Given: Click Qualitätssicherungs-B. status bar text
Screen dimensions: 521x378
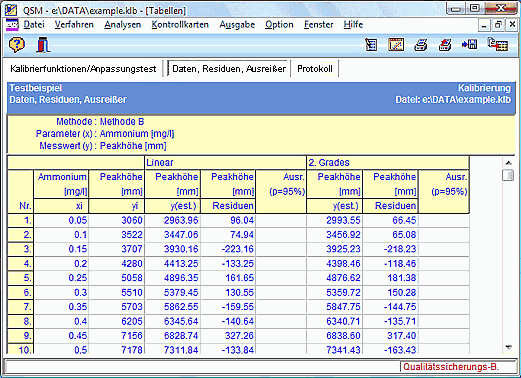Looking at the screenshot, I should point(451,367).
